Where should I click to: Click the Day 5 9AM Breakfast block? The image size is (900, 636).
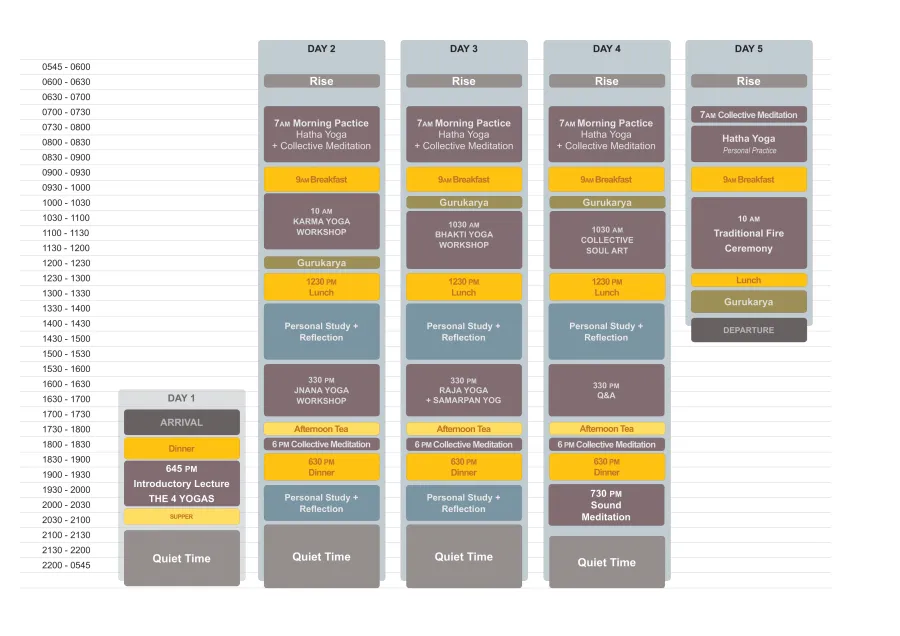[x=748, y=180]
